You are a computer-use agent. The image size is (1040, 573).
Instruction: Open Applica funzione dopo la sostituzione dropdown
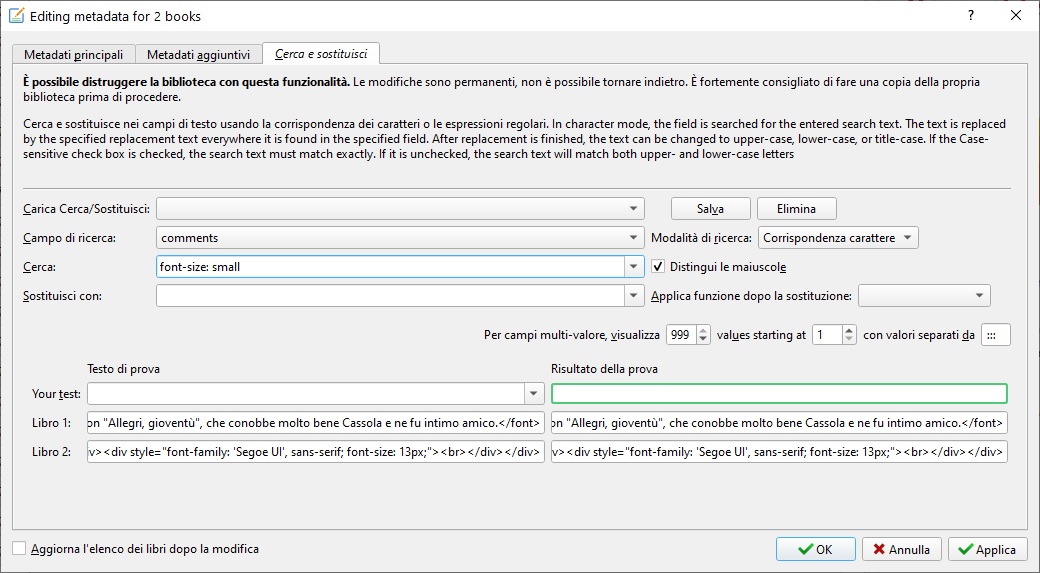924,296
